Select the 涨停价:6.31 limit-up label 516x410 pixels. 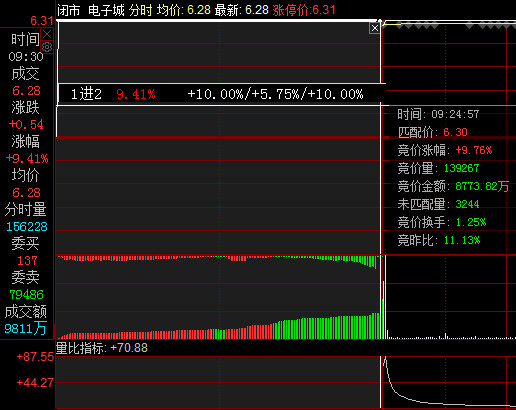point(304,10)
